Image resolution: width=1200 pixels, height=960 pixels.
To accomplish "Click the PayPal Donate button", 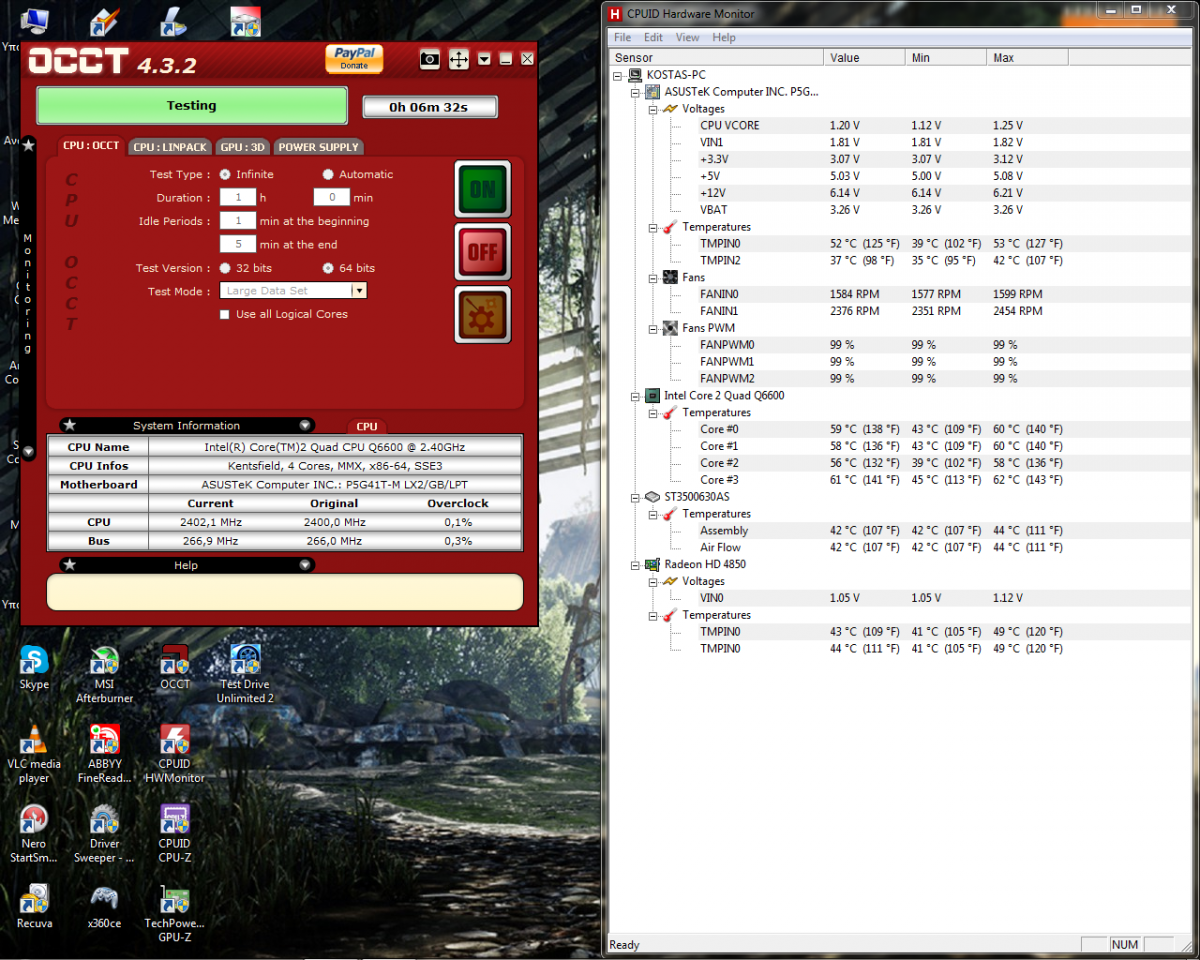I will (354, 59).
